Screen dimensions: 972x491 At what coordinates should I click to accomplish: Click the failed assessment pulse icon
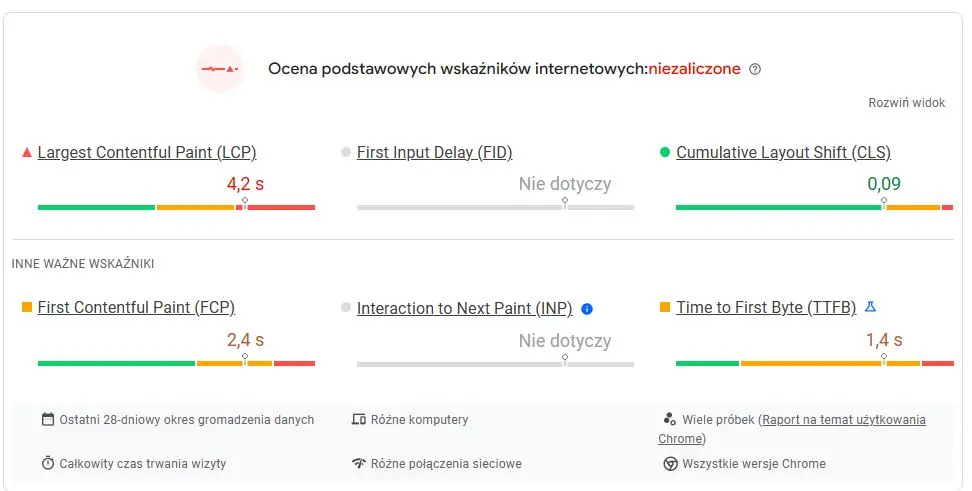point(219,69)
